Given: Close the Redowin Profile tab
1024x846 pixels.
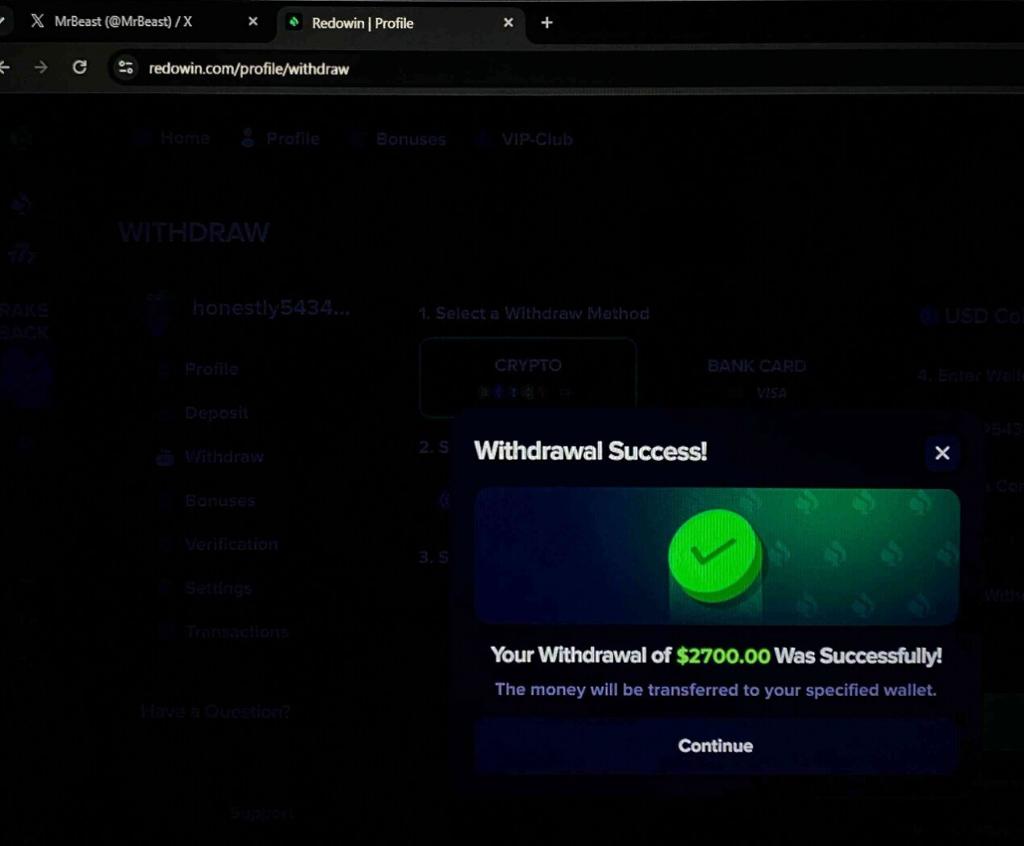Looking at the screenshot, I should (x=508, y=23).
